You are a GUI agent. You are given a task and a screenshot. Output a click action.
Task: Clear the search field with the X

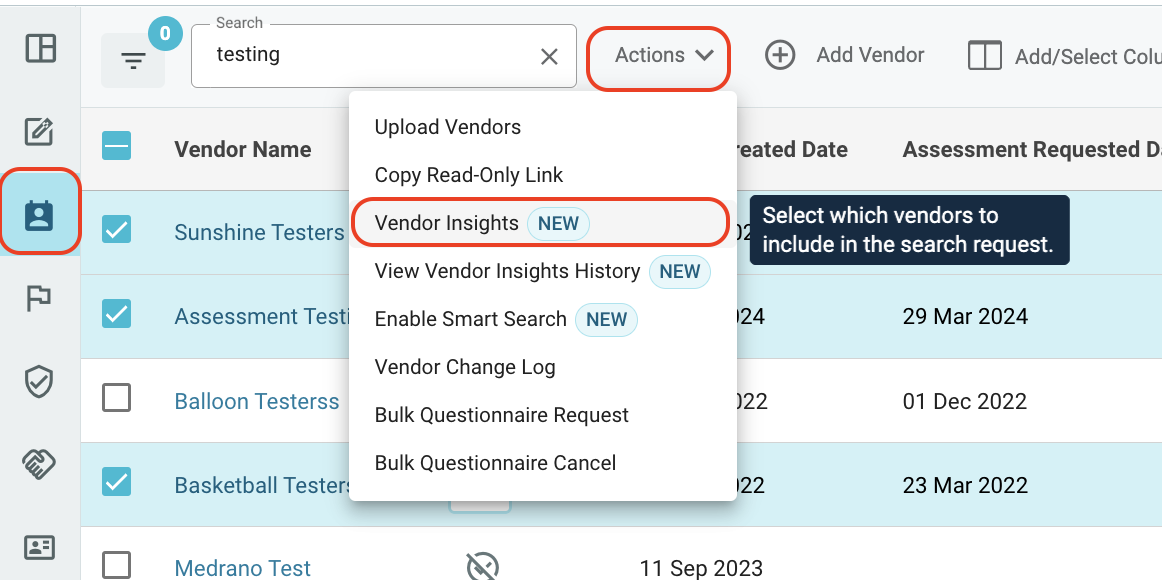549,56
